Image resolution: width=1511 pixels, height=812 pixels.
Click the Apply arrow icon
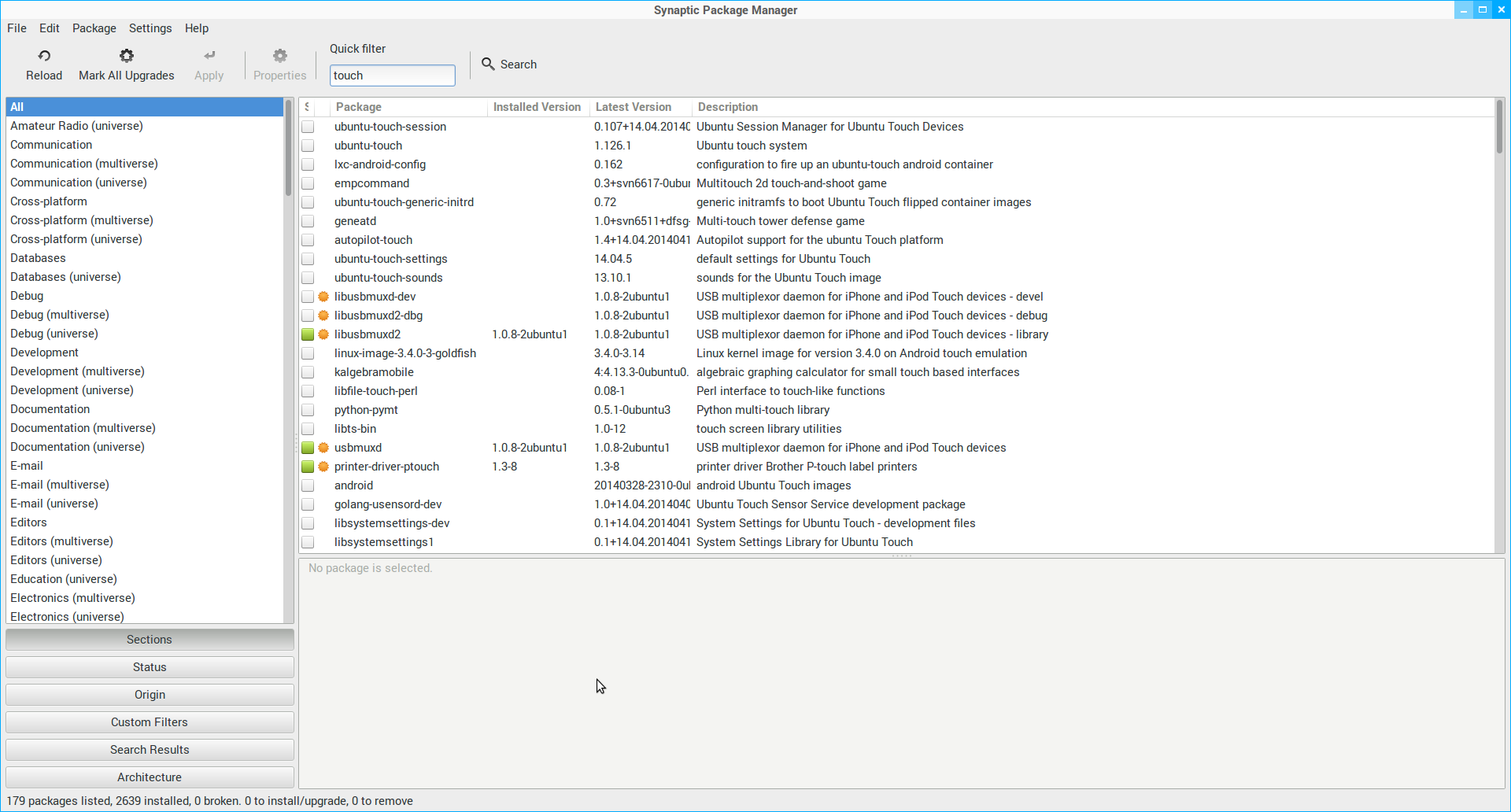209,56
